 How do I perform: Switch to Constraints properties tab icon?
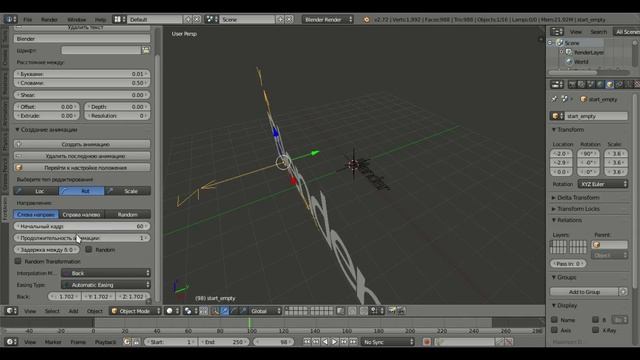619,84
